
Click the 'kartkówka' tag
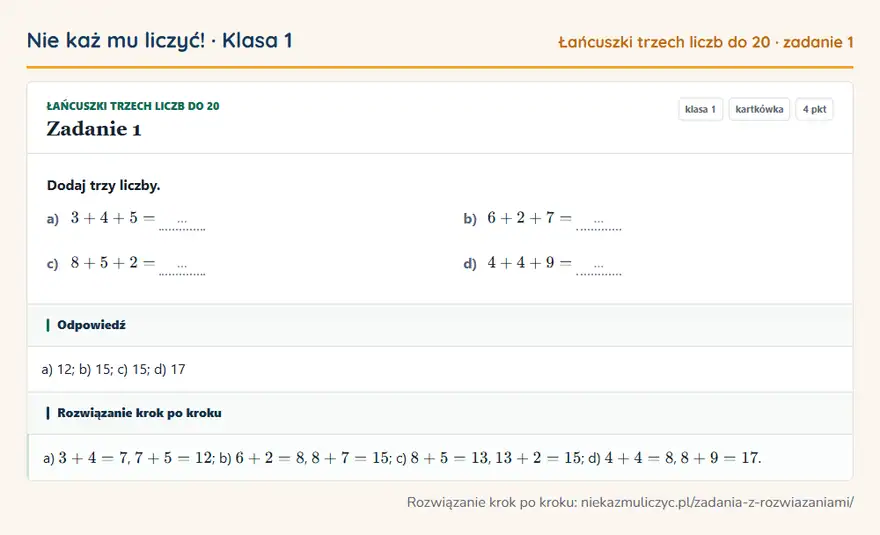click(759, 109)
